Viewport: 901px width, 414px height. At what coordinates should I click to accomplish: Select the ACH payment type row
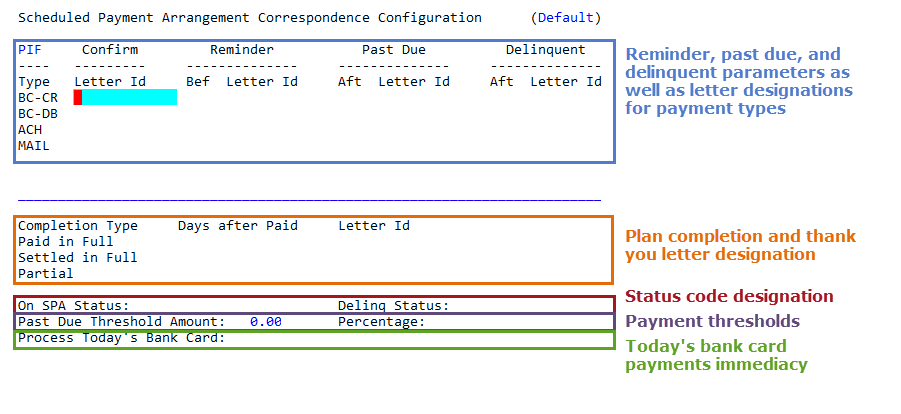pyautogui.click(x=30, y=130)
